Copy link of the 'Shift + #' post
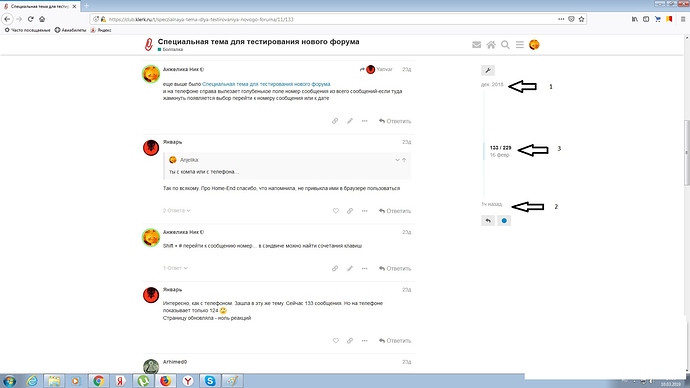The height and width of the screenshot is (388, 690). (x=335, y=268)
